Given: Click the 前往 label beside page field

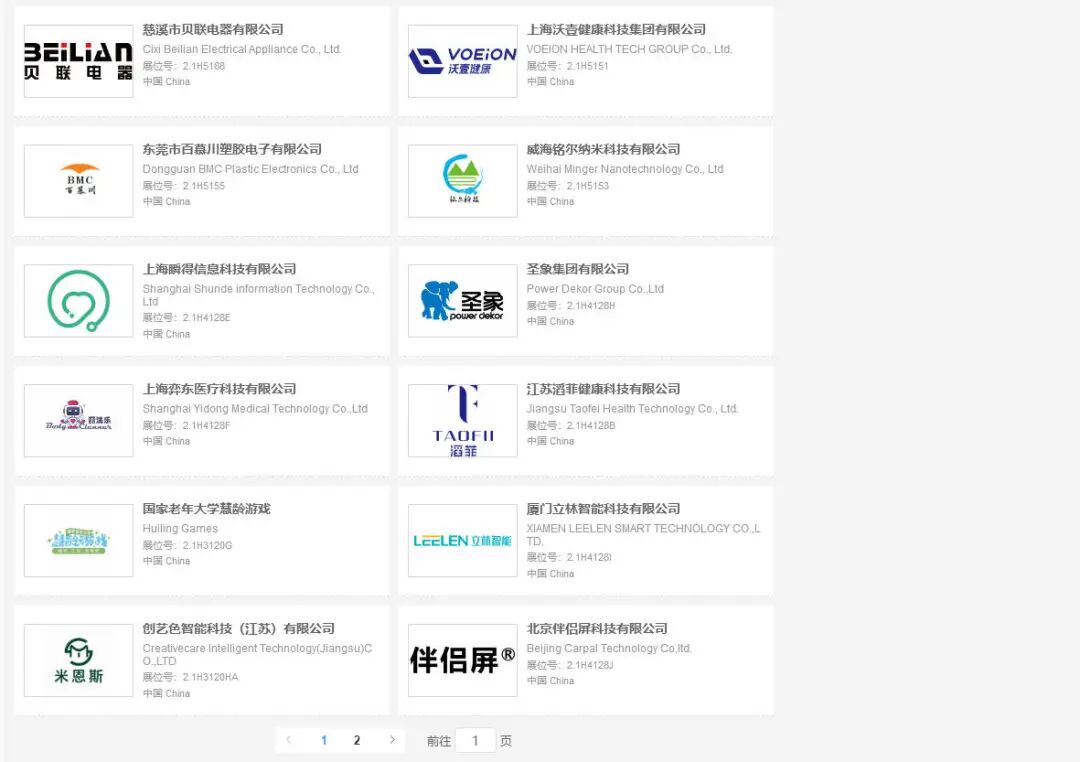Looking at the screenshot, I should pos(439,741).
